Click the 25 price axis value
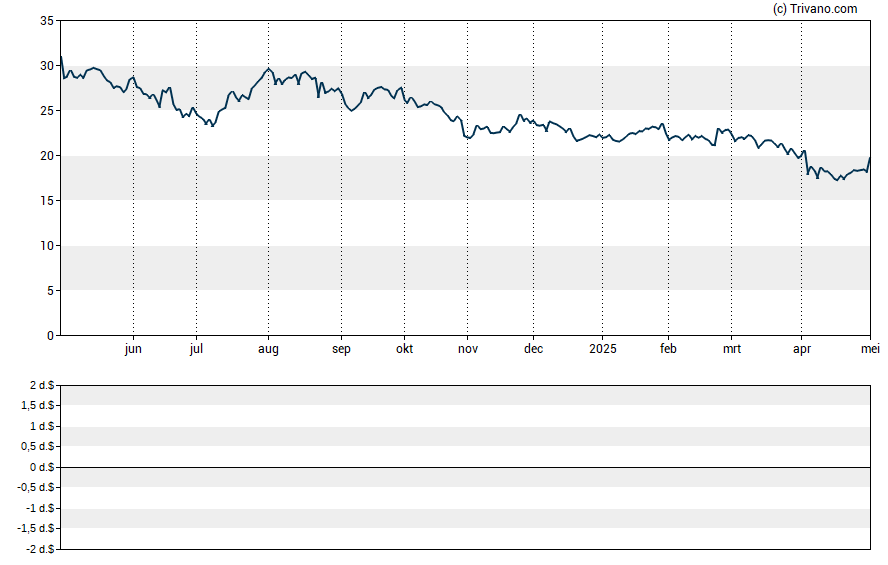 [47, 111]
